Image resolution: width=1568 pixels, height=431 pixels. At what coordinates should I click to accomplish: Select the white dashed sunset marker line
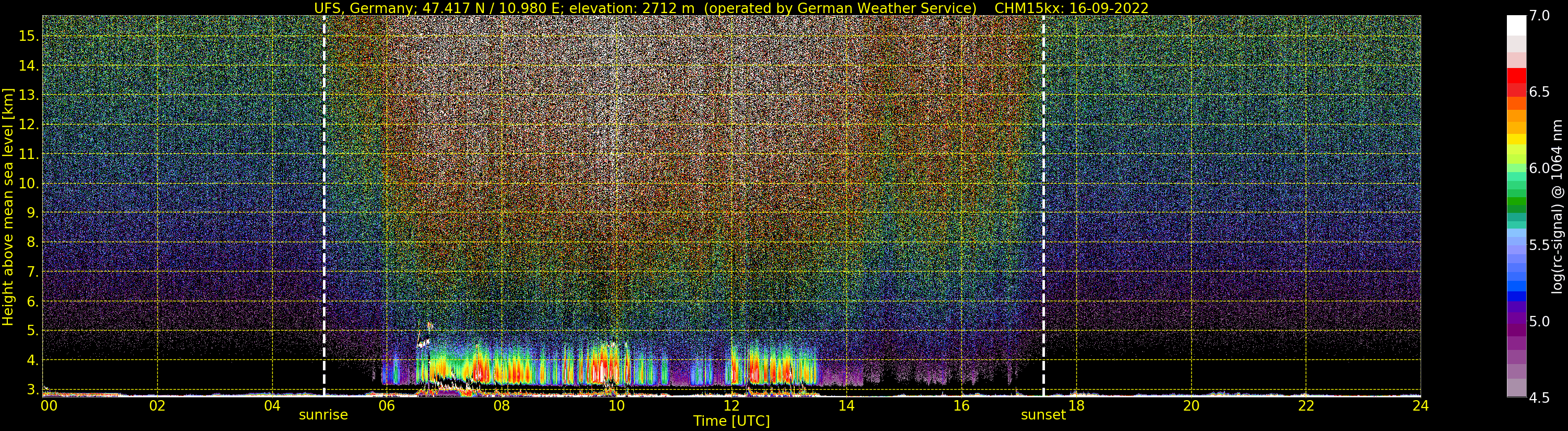[x=1043, y=206]
